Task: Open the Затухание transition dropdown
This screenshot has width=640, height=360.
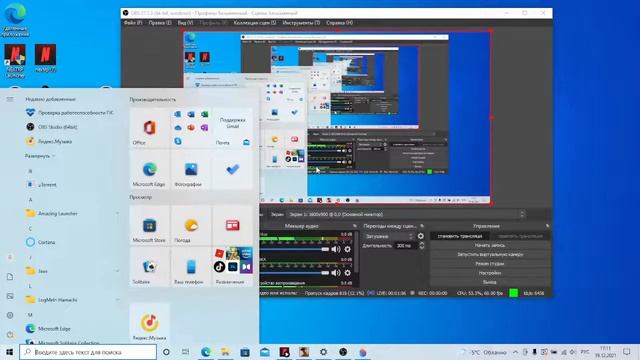Action: click(x=389, y=236)
